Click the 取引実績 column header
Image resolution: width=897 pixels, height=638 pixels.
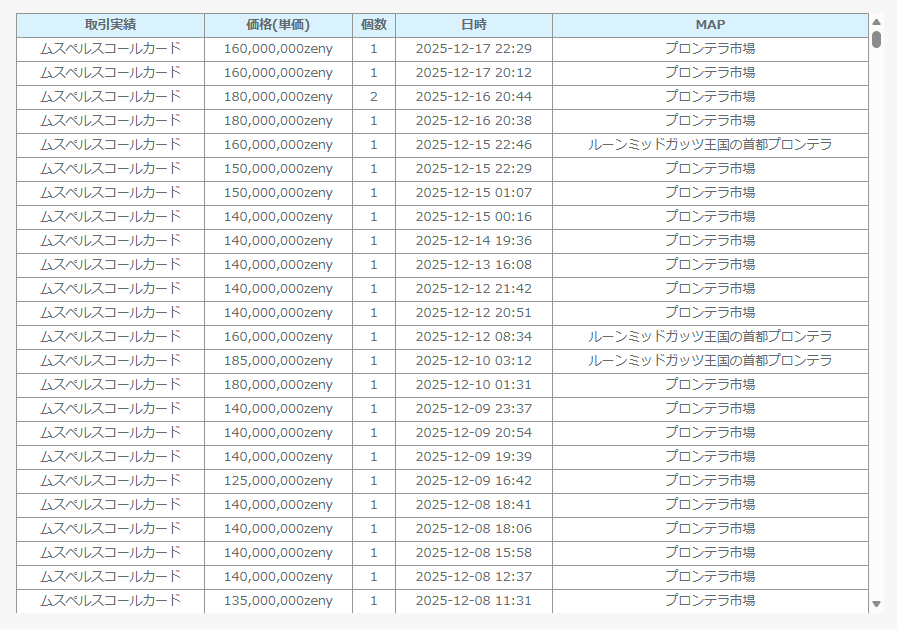point(110,25)
